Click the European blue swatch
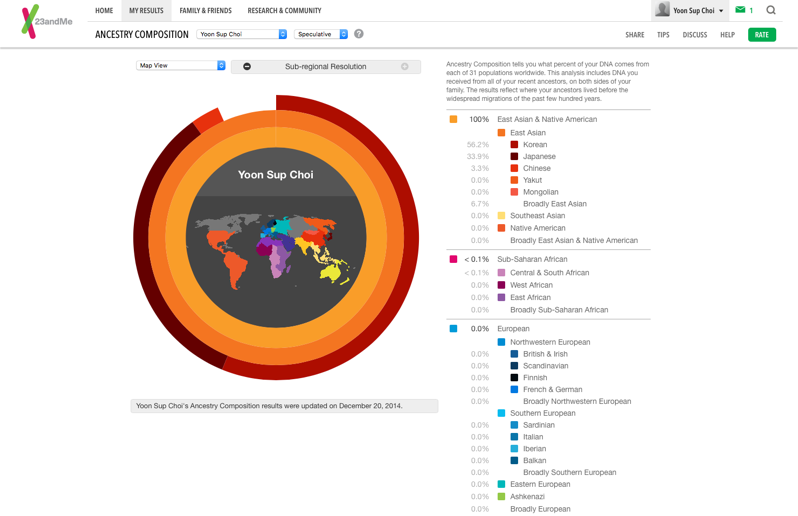Viewport: 798px width, 516px height. pyautogui.click(x=453, y=329)
